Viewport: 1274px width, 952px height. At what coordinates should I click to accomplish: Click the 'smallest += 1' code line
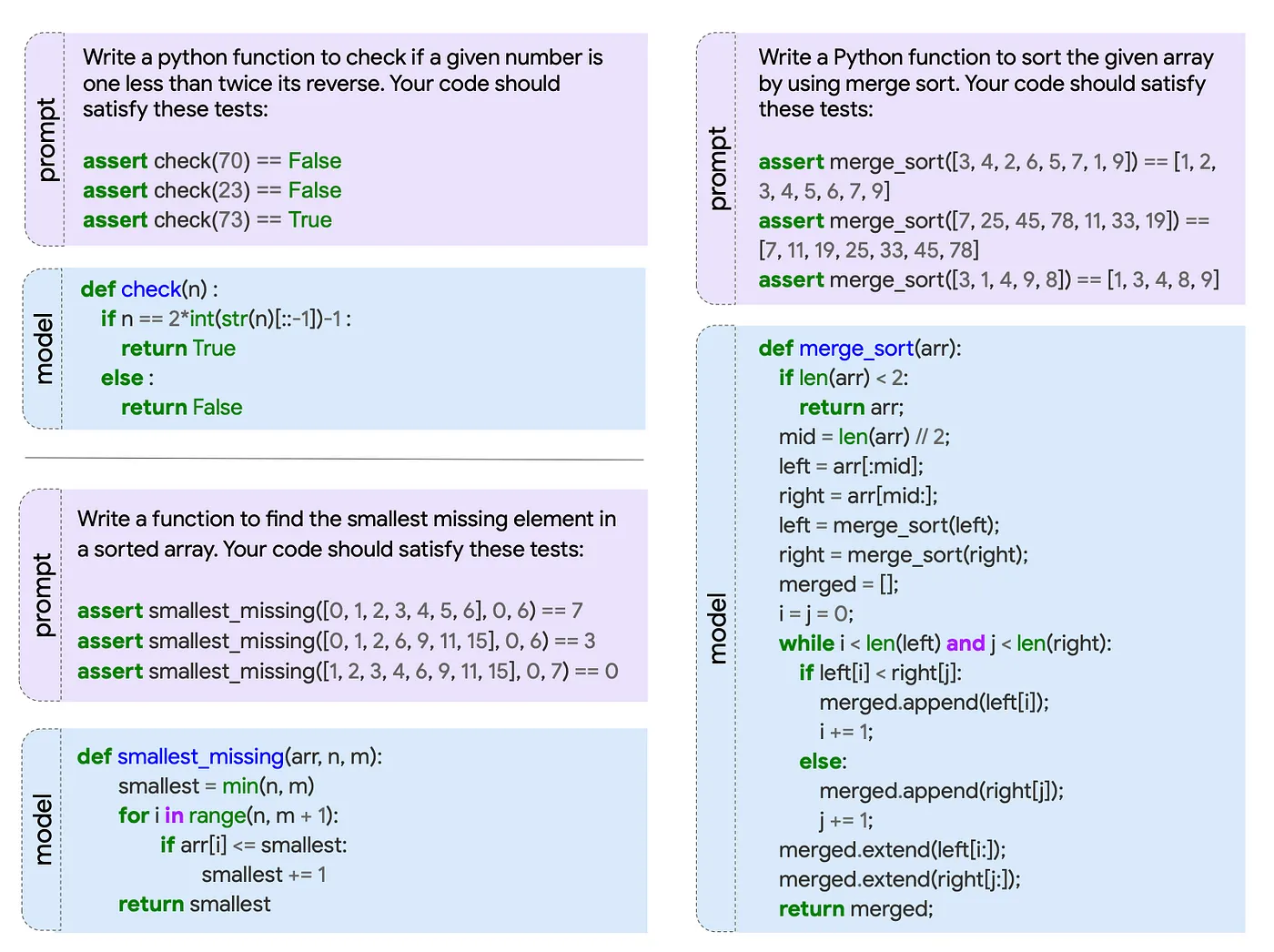click(264, 875)
